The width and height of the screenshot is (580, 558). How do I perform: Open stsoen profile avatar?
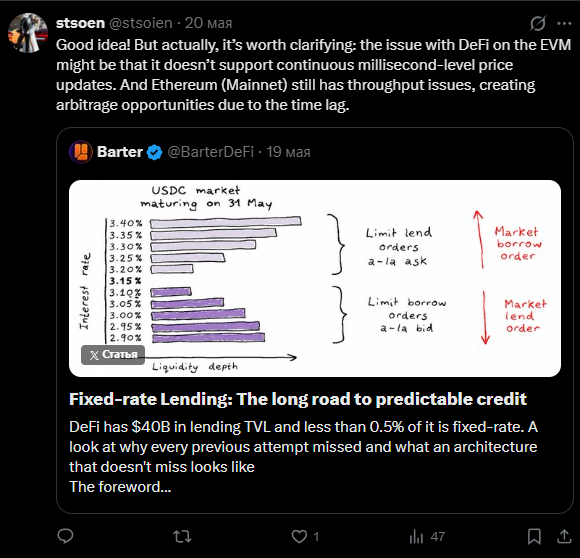(28, 33)
